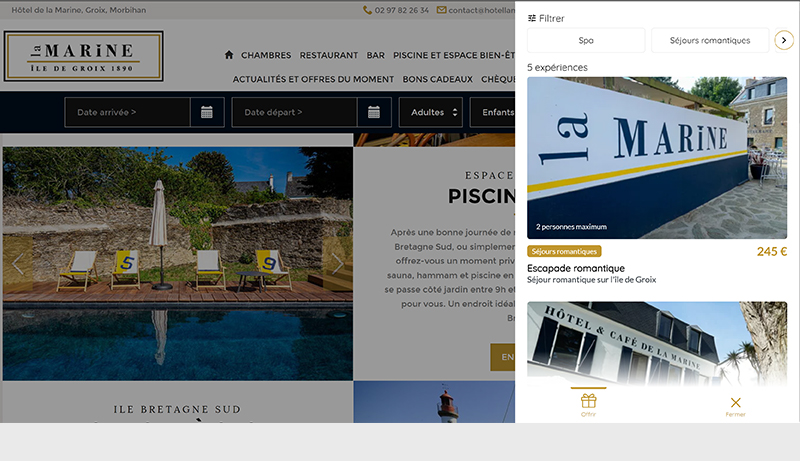Viewport: 800px width, 461px height.
Task: Go to previous pool slideshow image
Action: click(x=18, y=264)
